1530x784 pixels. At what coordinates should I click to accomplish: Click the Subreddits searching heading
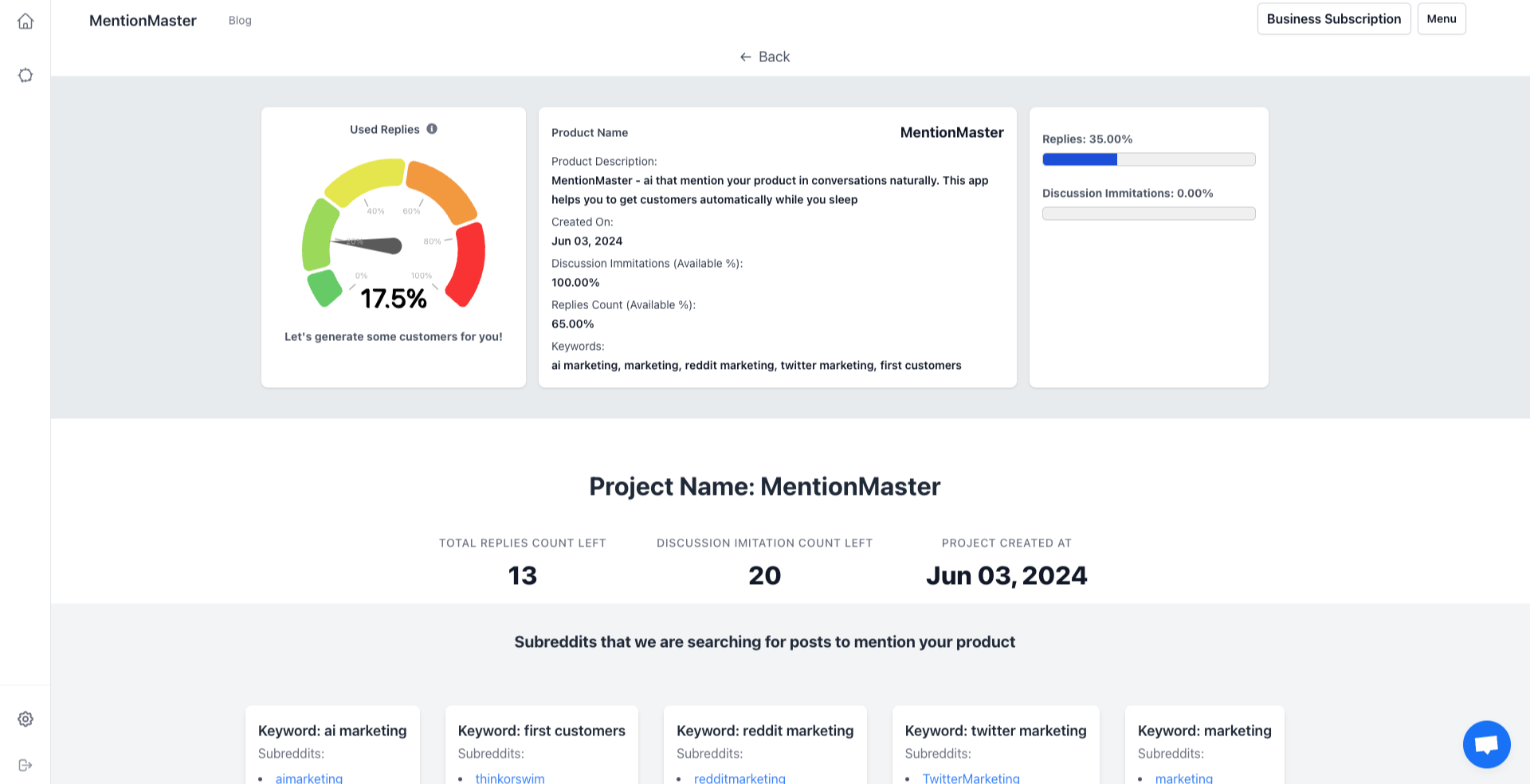(x=765, y=641)
